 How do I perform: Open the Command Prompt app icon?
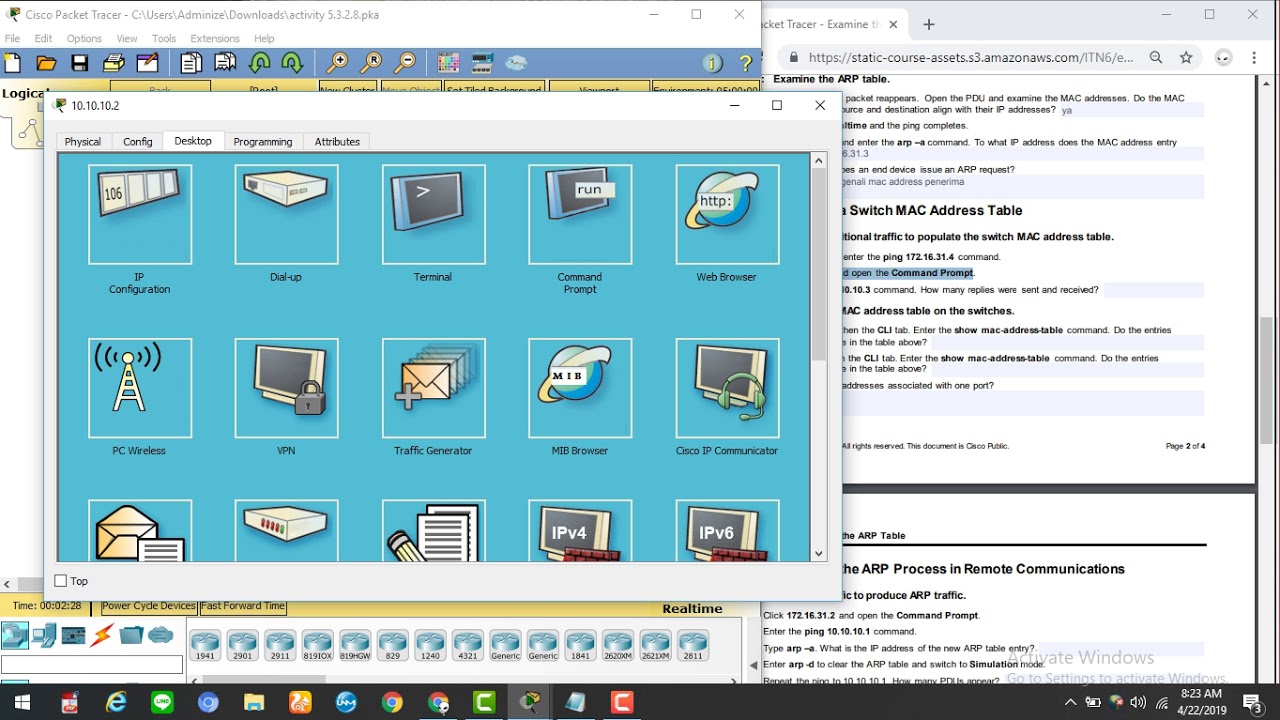(580, 215)
